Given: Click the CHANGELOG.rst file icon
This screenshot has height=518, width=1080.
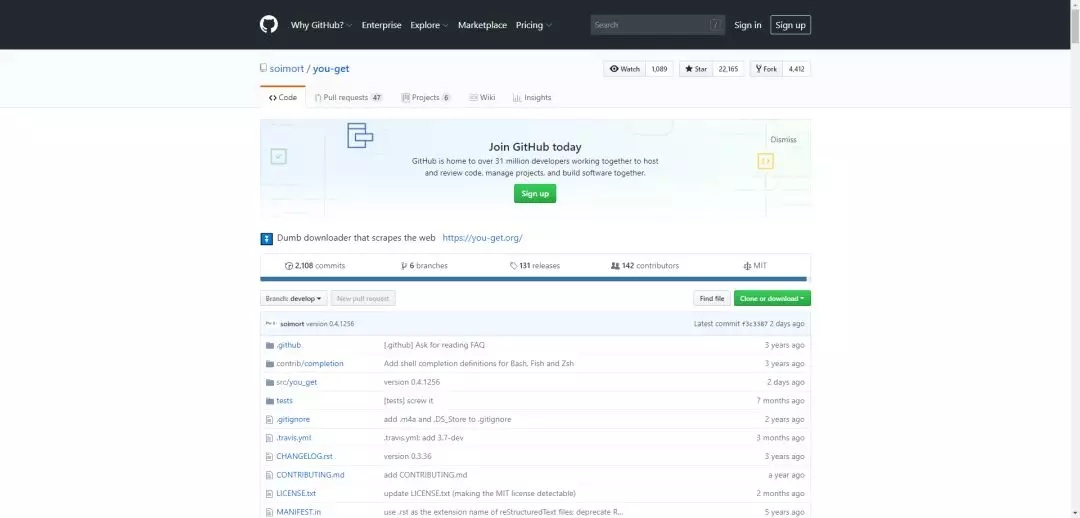Looking at the screenshot, I should 270,457.
